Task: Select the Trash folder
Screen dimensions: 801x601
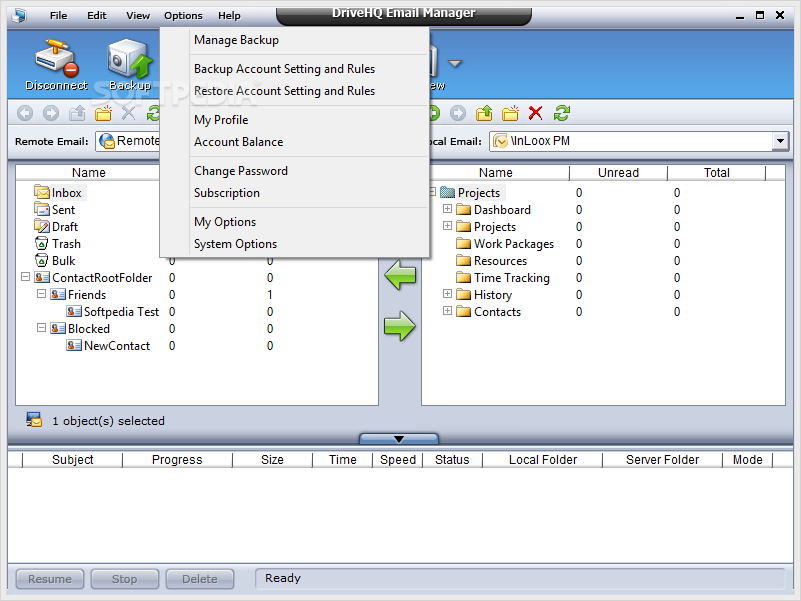Action: [x=66, y=244]
